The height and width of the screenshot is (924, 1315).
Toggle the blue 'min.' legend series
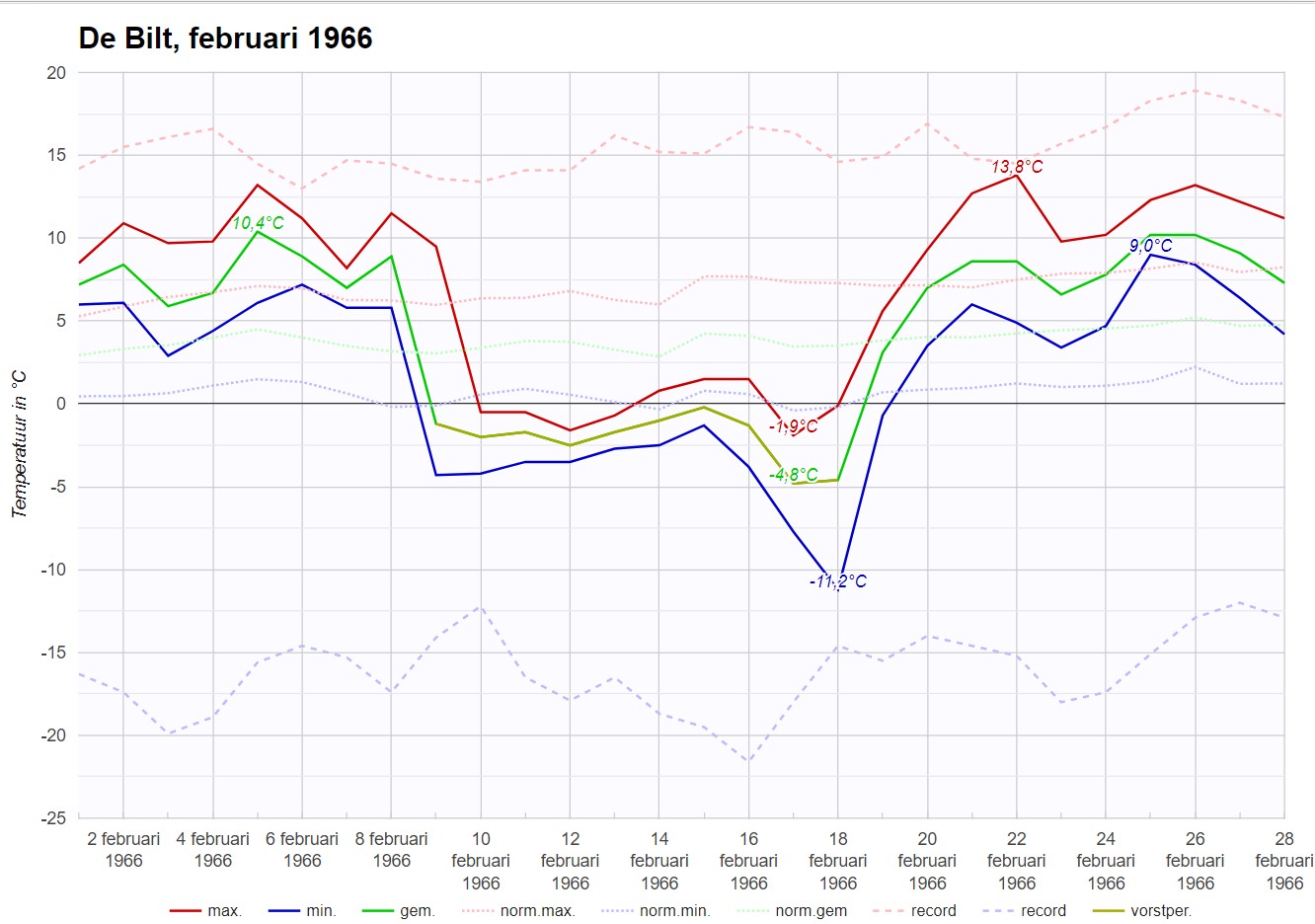point(302,910)
